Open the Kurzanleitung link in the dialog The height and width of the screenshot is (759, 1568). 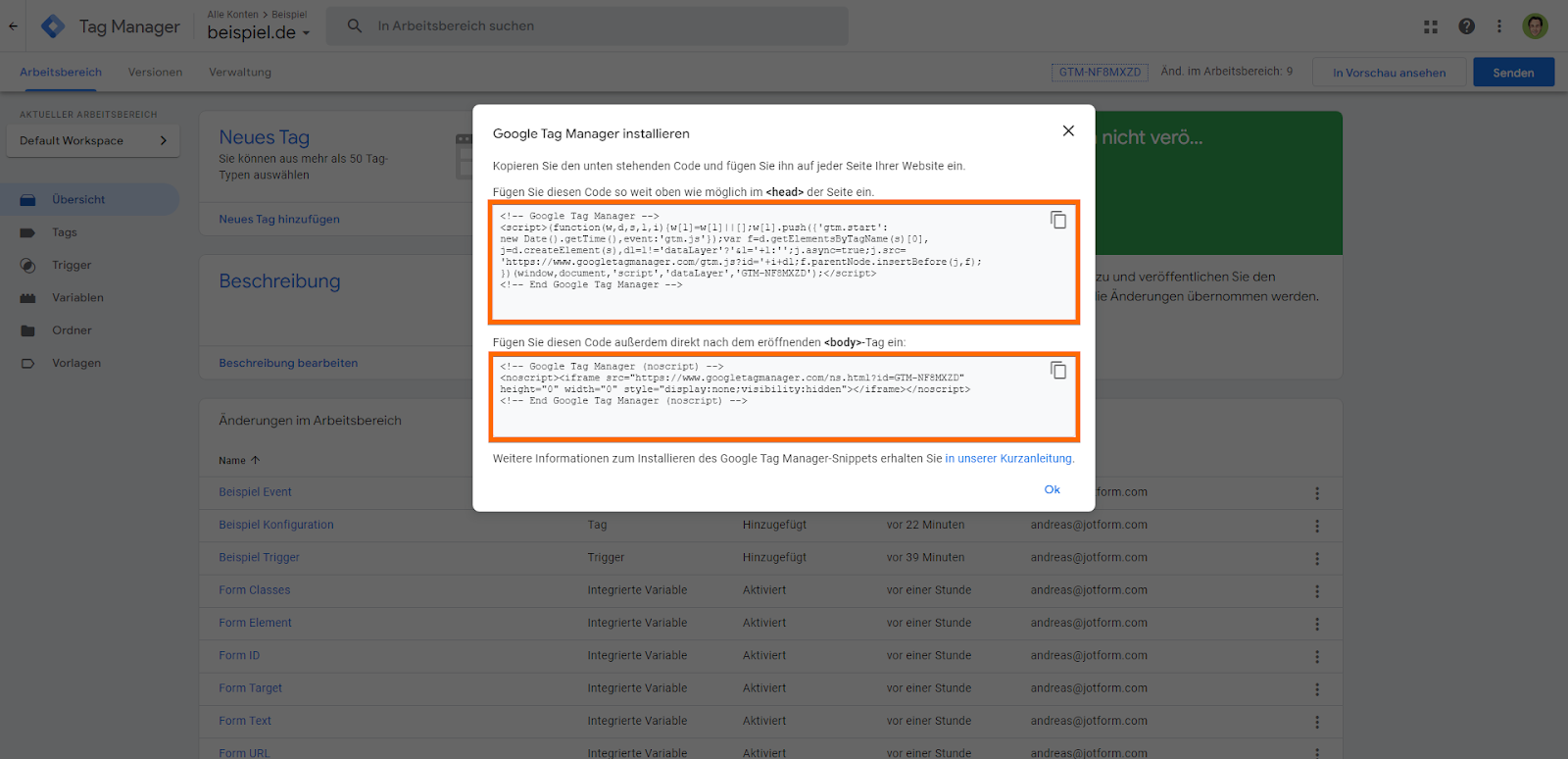(1009, 459)
